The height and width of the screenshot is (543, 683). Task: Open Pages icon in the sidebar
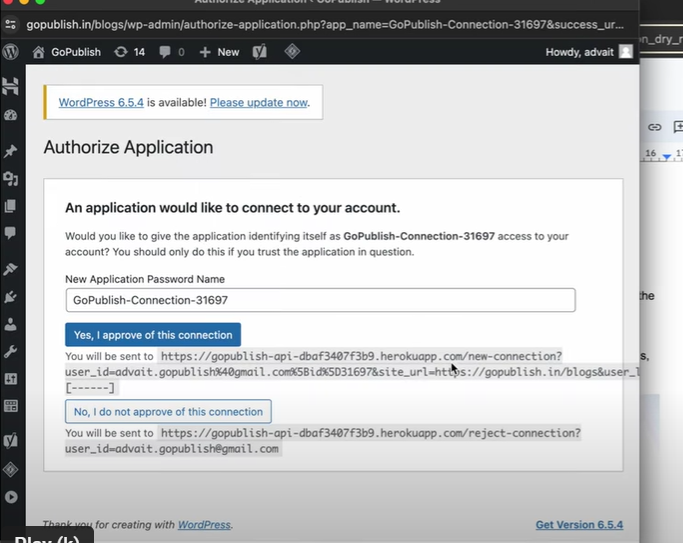[x=11, y=206]
